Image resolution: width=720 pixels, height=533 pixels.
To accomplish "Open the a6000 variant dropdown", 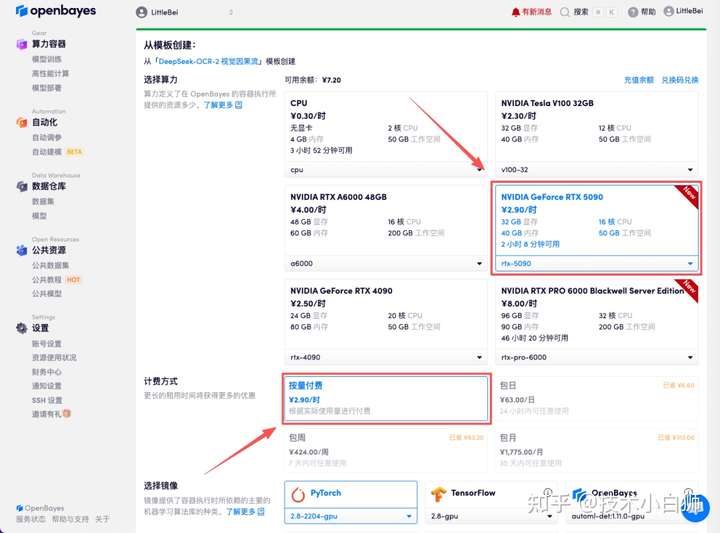I will 386,264.
